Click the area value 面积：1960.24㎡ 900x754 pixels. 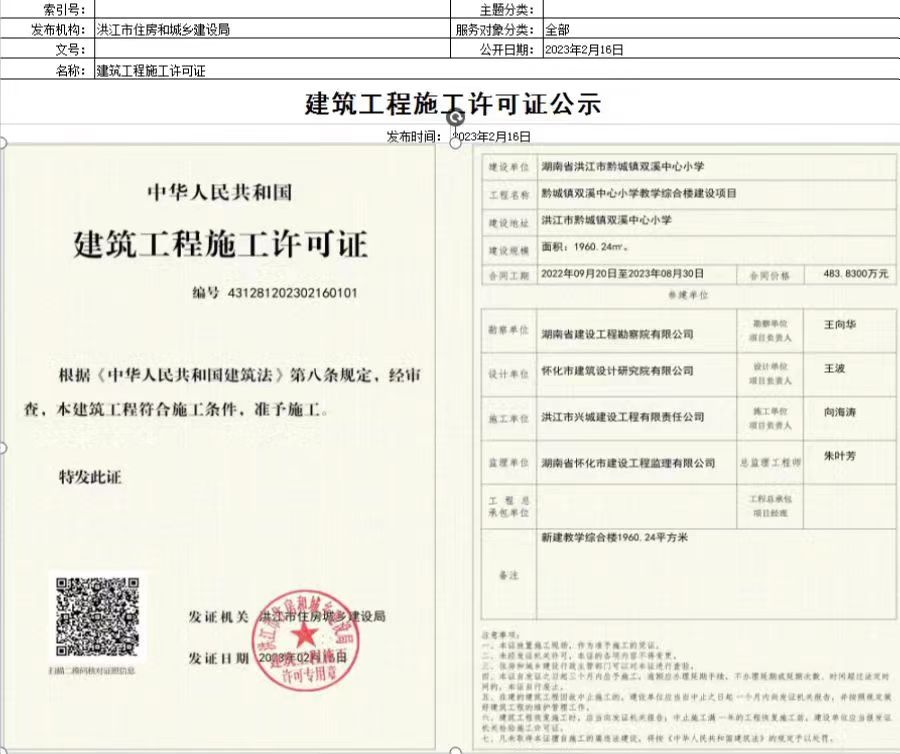tap(584, 247)
